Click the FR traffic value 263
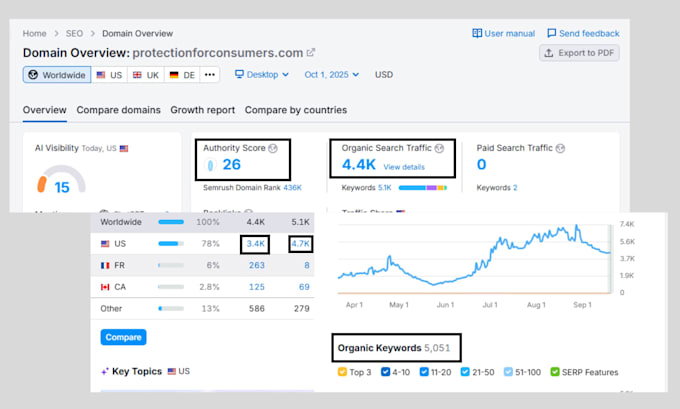The width and height of the screenshot is (680, 409). (256, 265)
